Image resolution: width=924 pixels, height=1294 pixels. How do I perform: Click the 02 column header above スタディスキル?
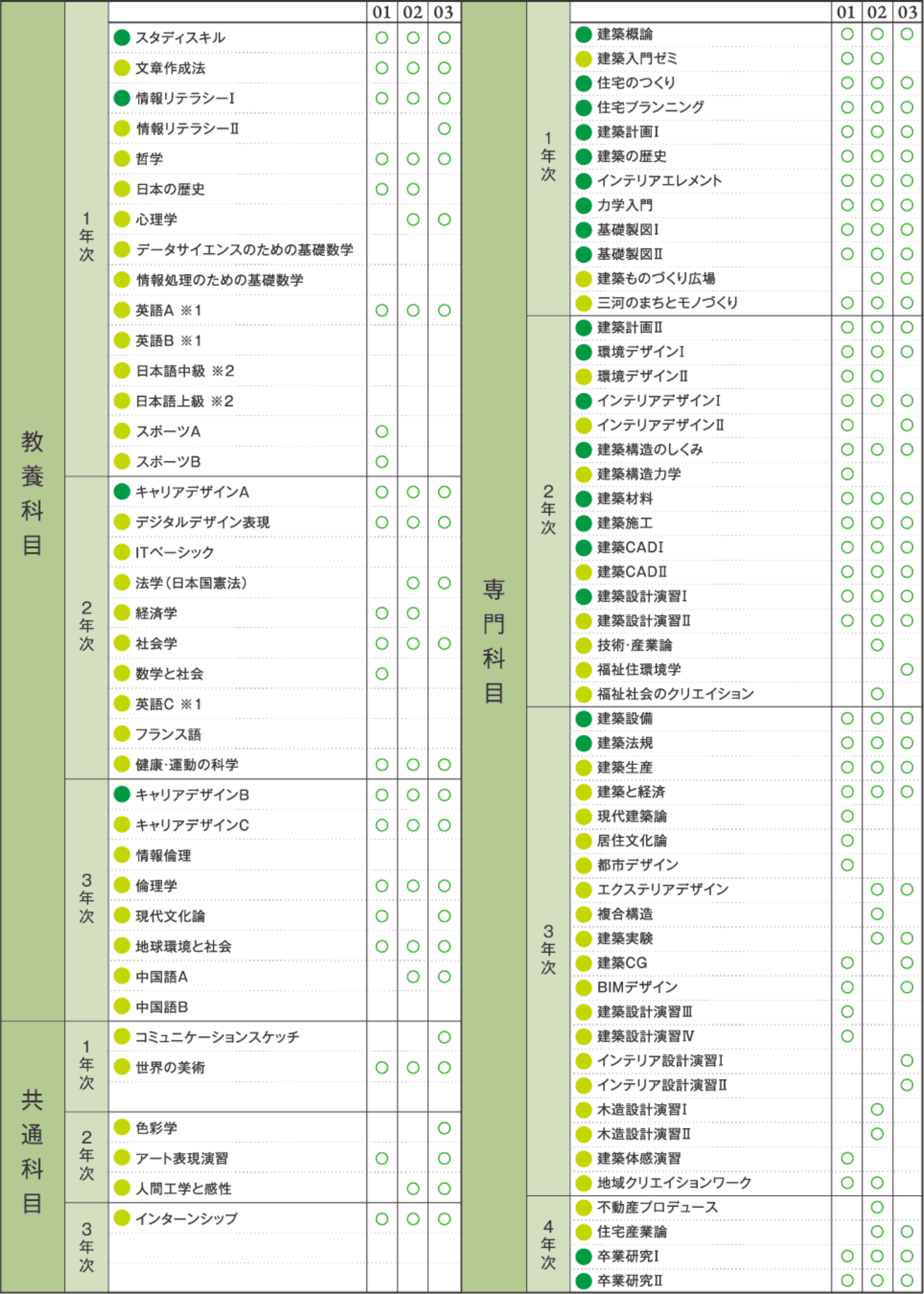point(413,12)
